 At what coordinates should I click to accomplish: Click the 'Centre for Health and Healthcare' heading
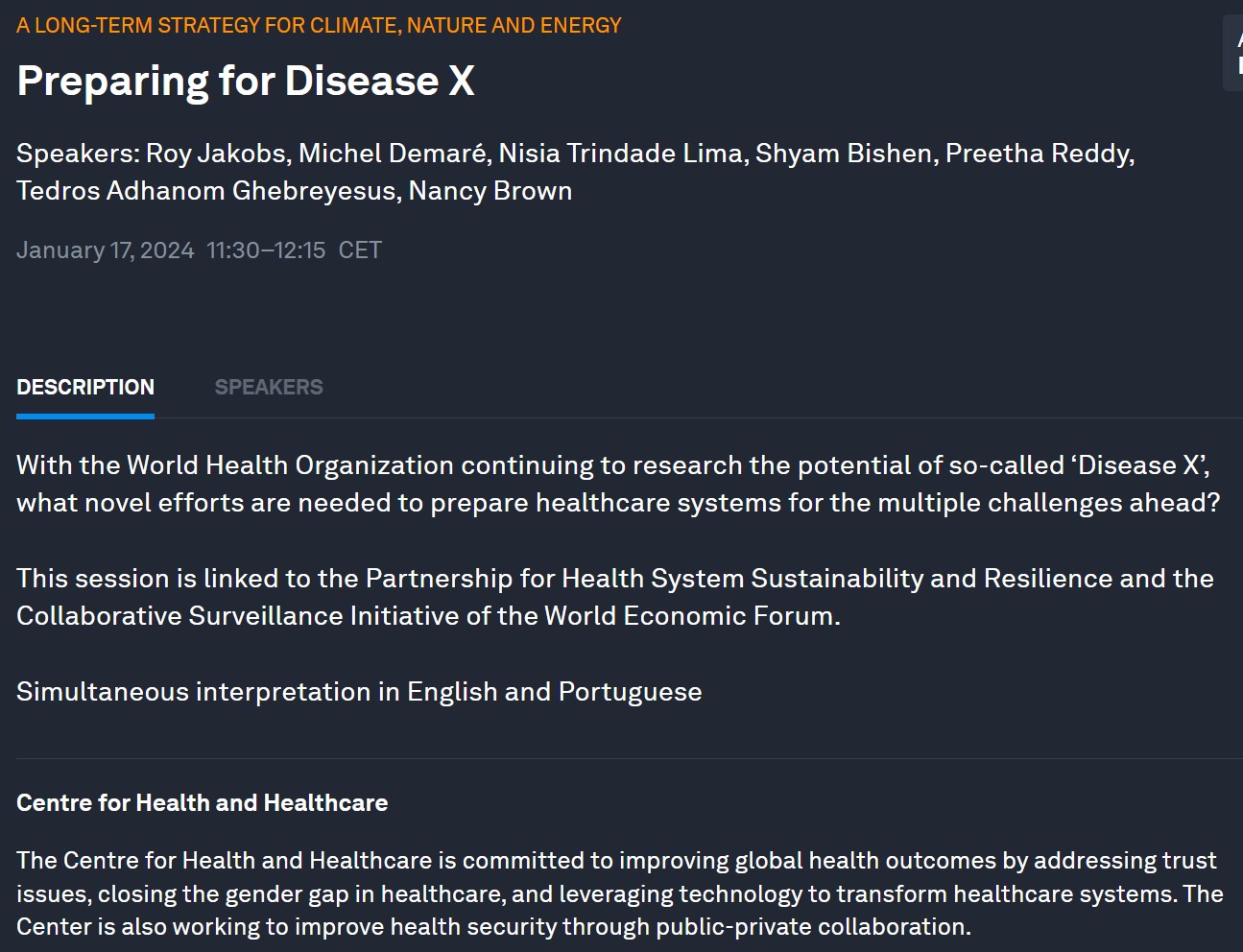tap(203, 803)
